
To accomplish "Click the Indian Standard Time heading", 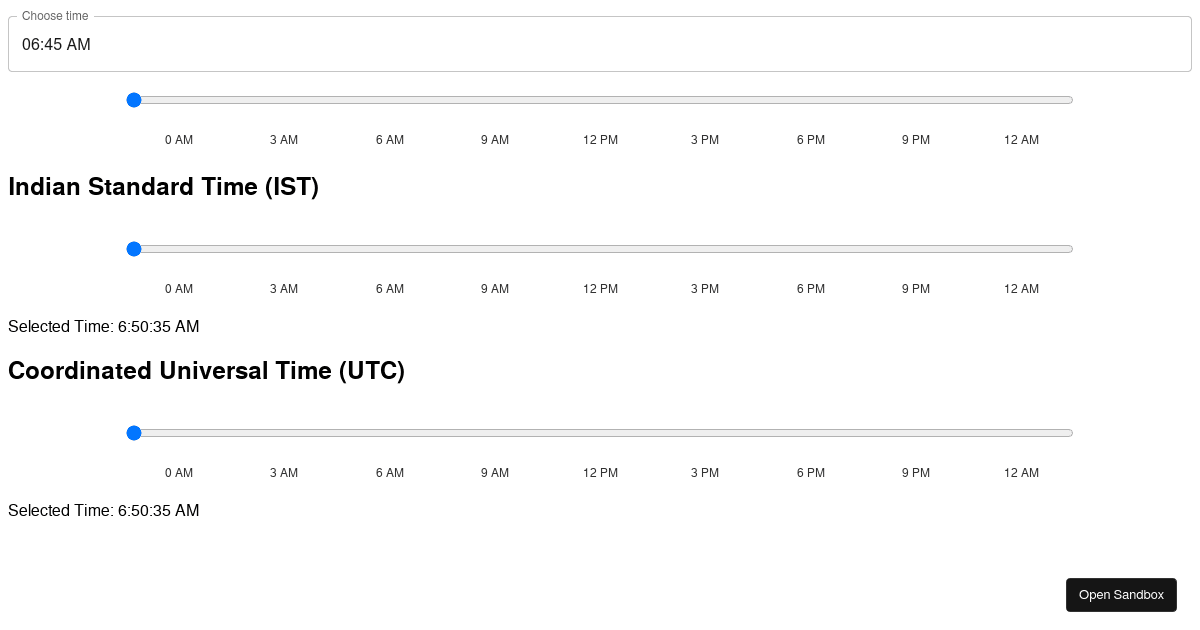I will tap(163, 187).
